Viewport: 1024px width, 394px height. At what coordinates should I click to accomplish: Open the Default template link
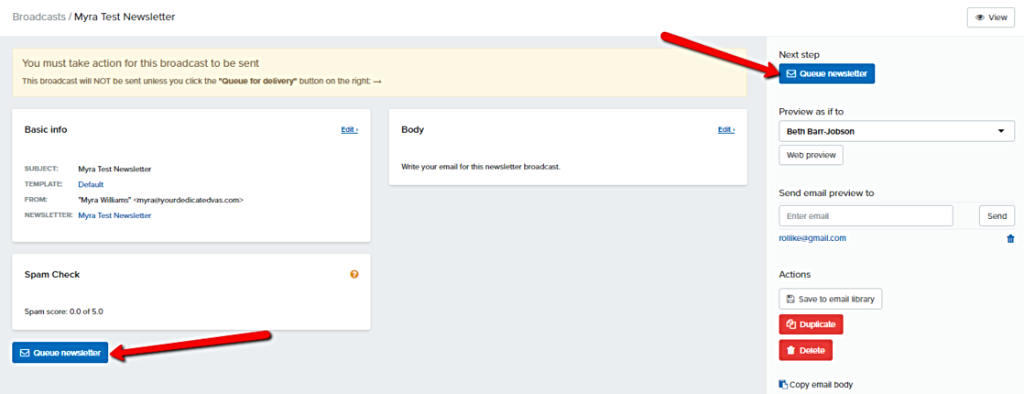click(x=91, y=184)
